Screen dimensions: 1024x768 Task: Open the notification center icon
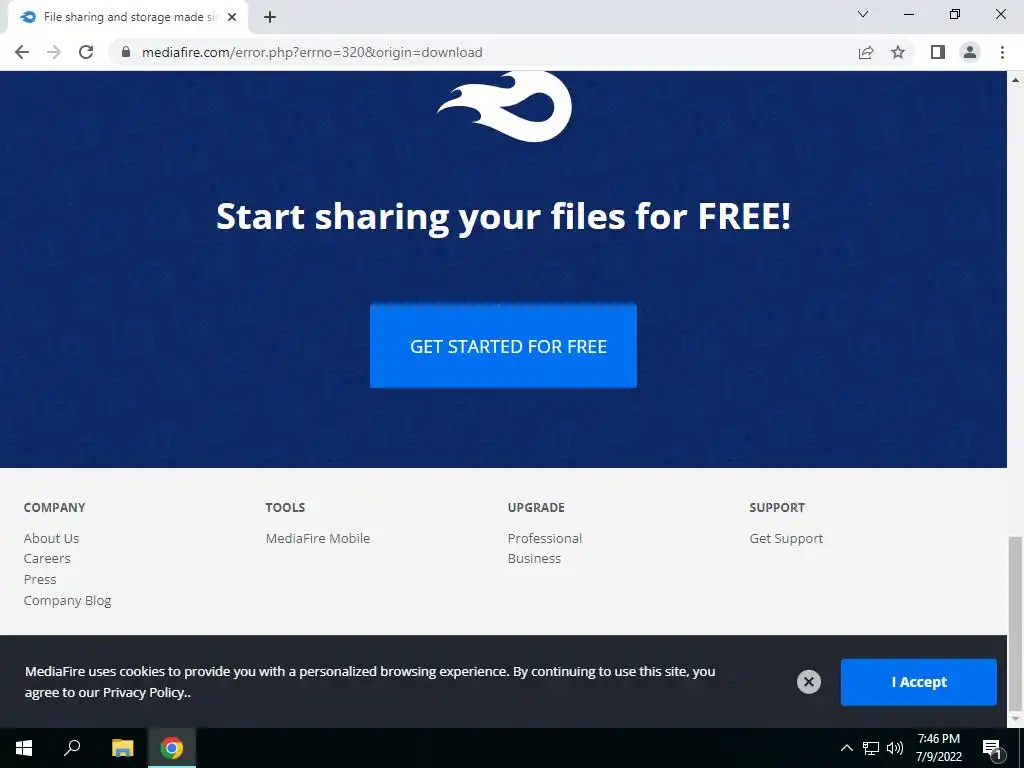(x=992, y=748)
